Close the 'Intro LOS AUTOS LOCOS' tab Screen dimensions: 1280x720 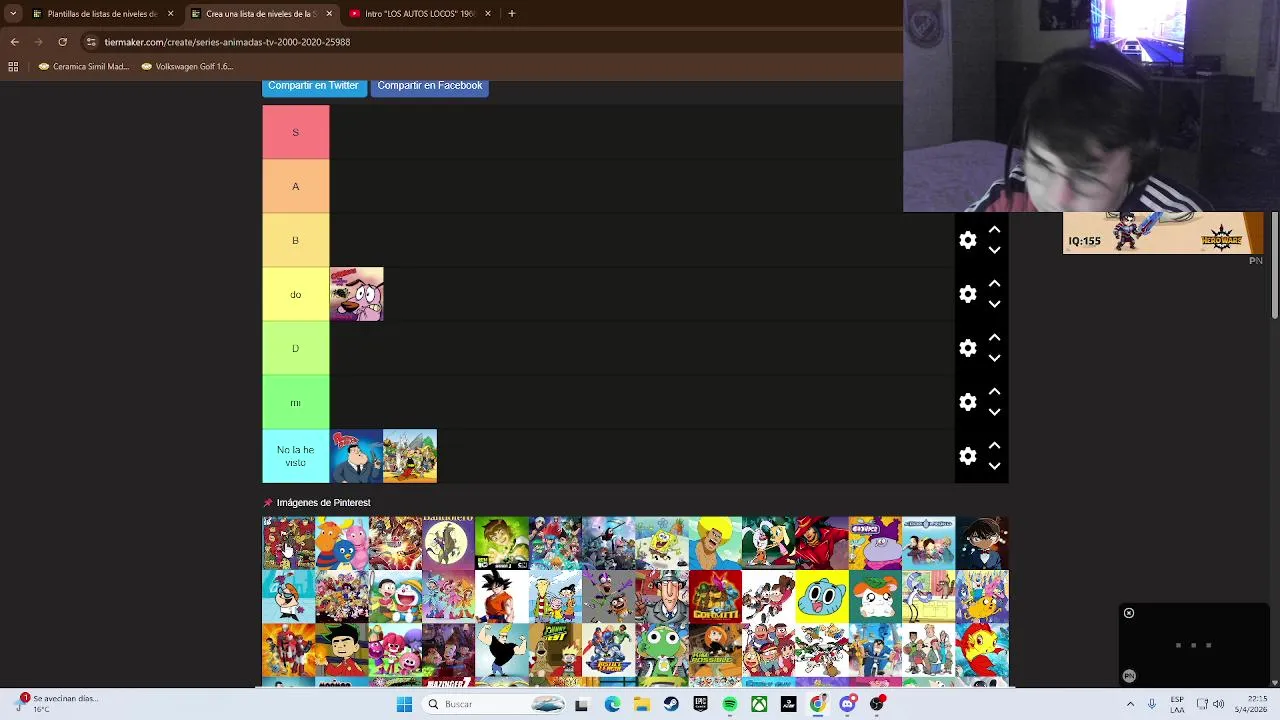pyautogui.click(x=488, y=14)
